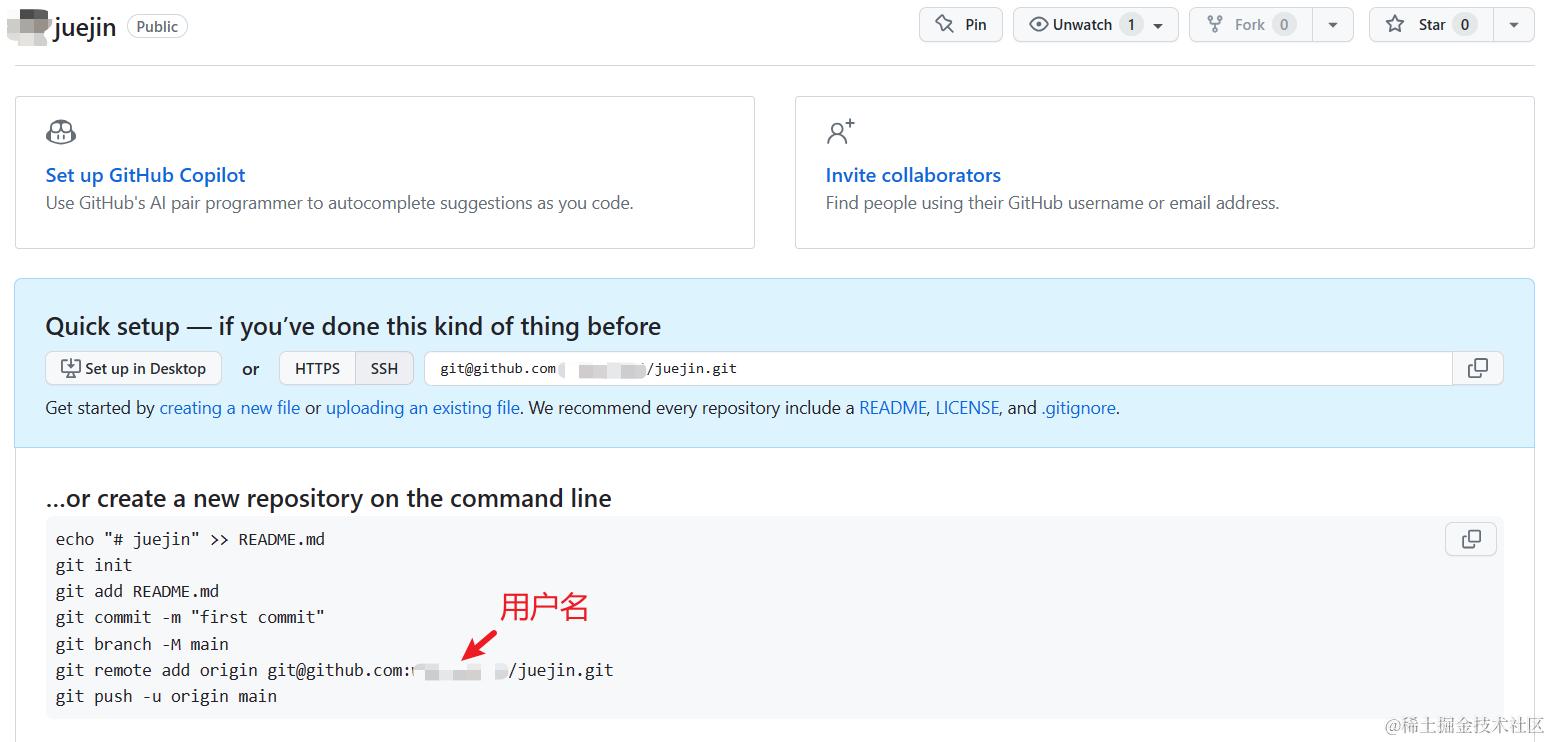Click the 'echo "# juejin" >> README.md' line
The width and height of the screenshot is (1551, 742).
[x=190, y=539]
